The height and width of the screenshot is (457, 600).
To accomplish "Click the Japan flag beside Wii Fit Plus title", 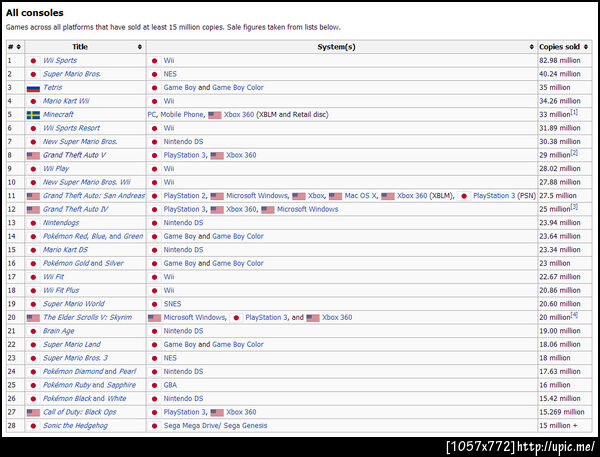I will (x=33, y=291).
